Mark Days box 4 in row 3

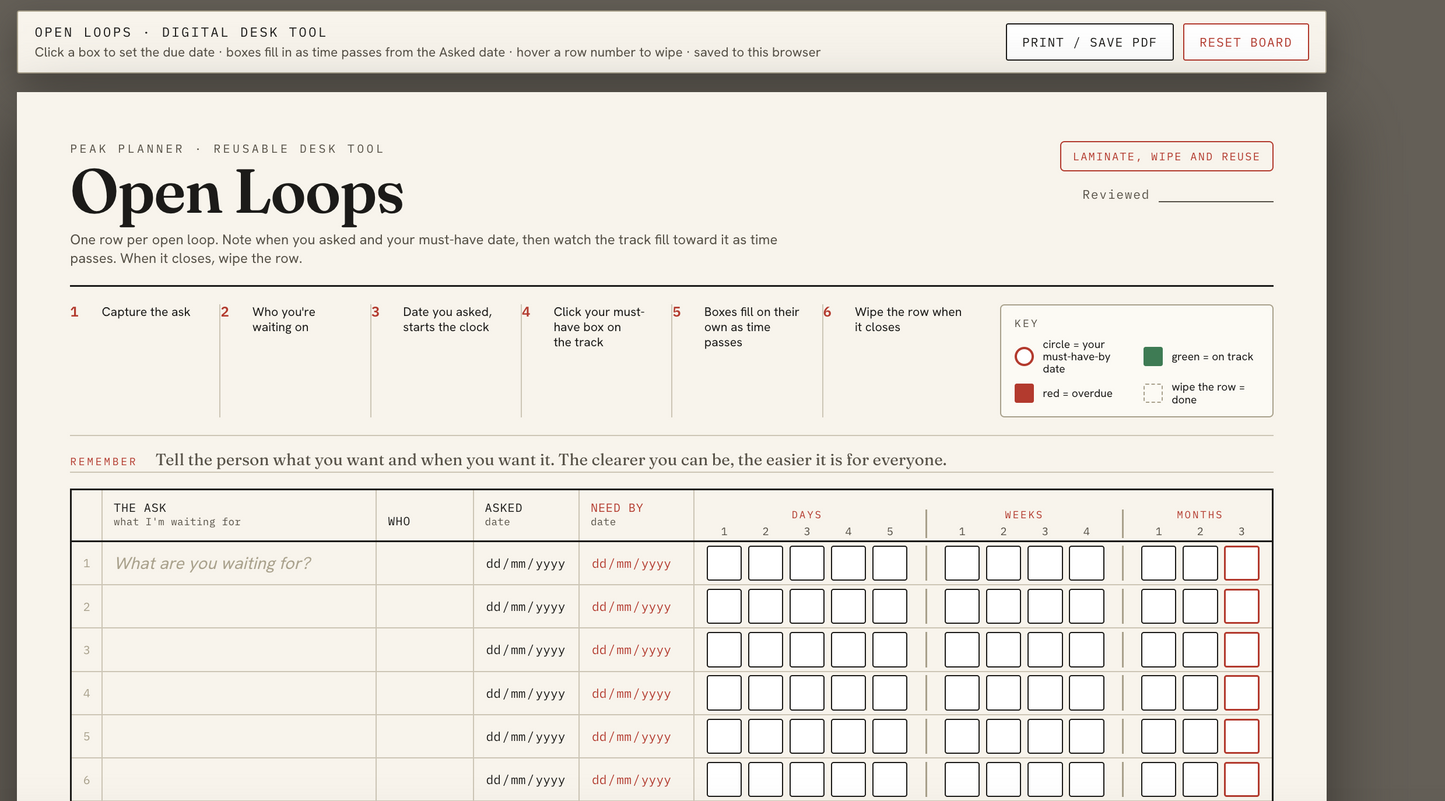848,650
